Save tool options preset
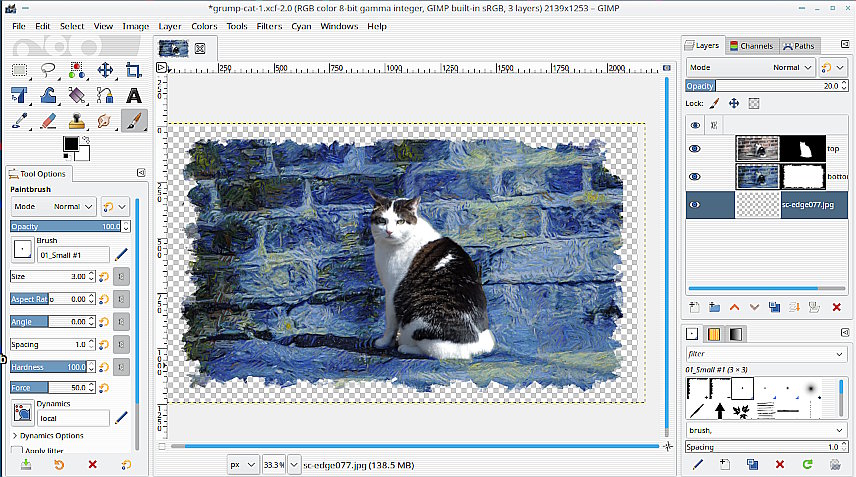 tap(26, 464)
